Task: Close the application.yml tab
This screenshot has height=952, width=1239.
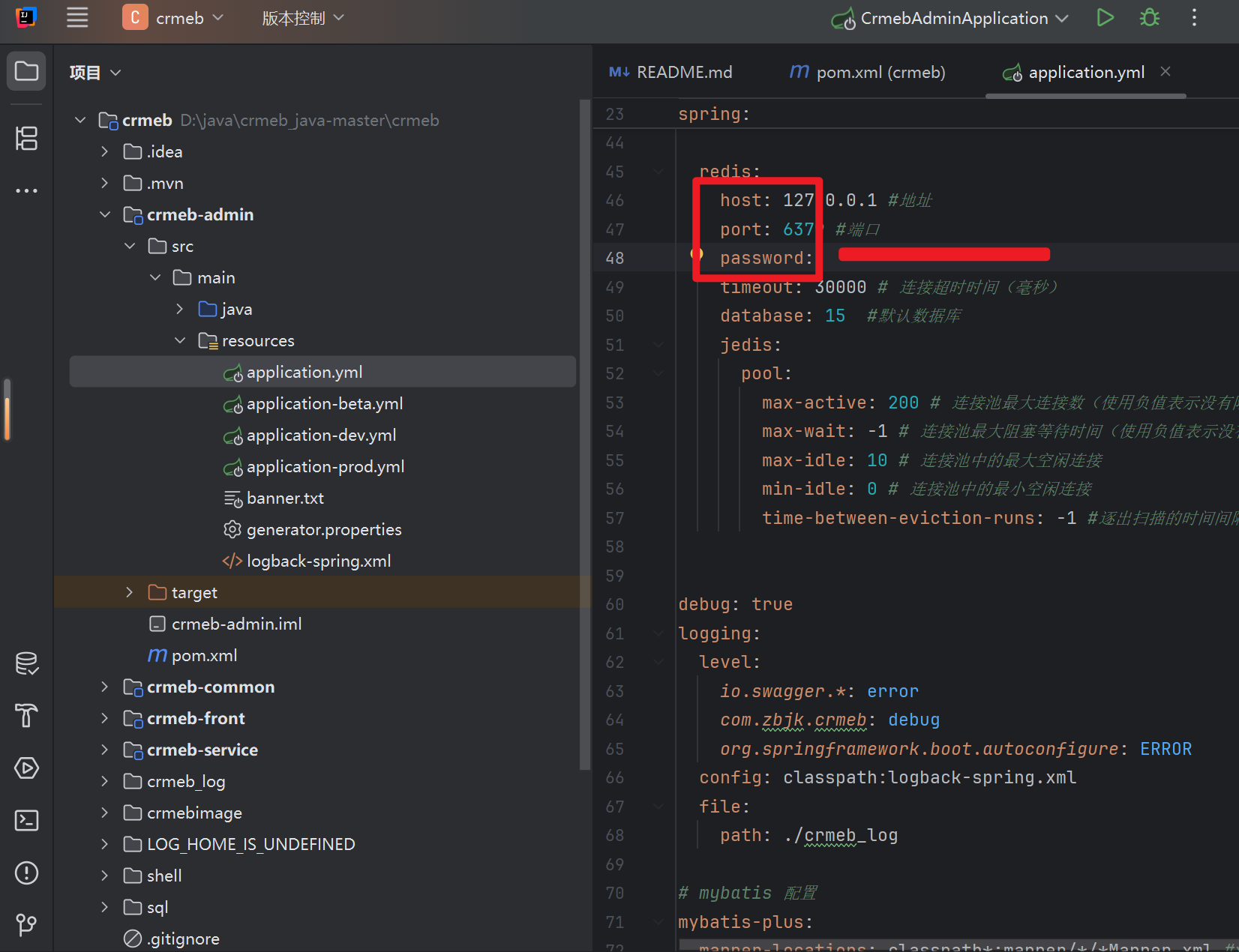Action: 1165,71
